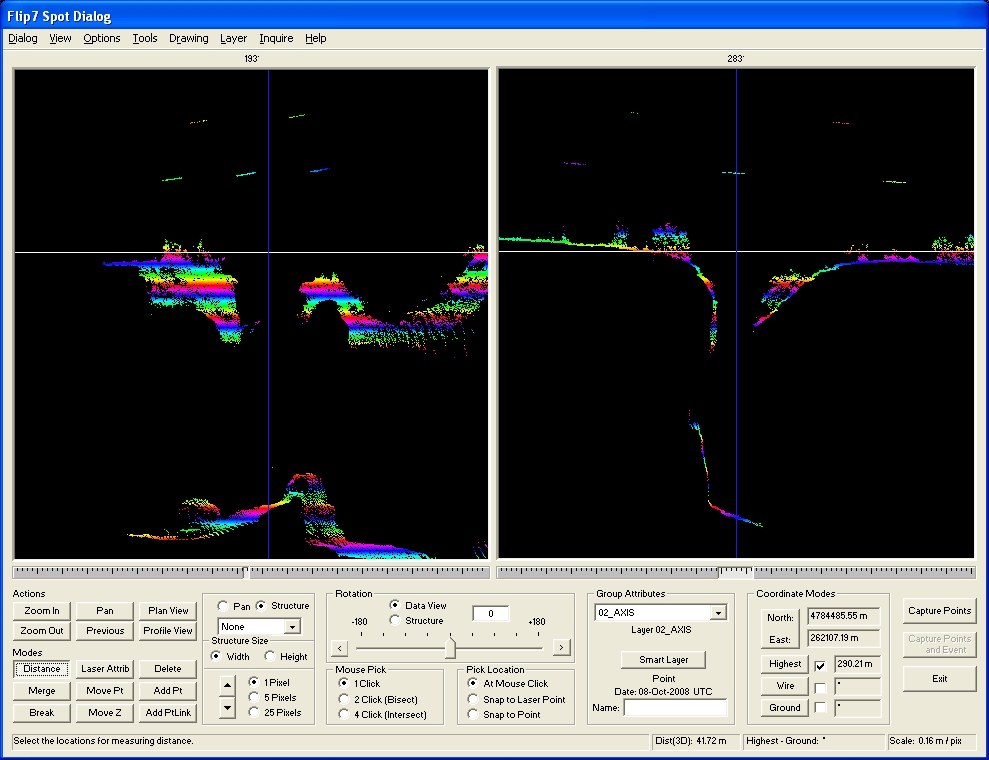Click the rotation angle slider thumb
Image resolution: width=989 pixels, height=760 pixels.
click(x=450, y=648)
